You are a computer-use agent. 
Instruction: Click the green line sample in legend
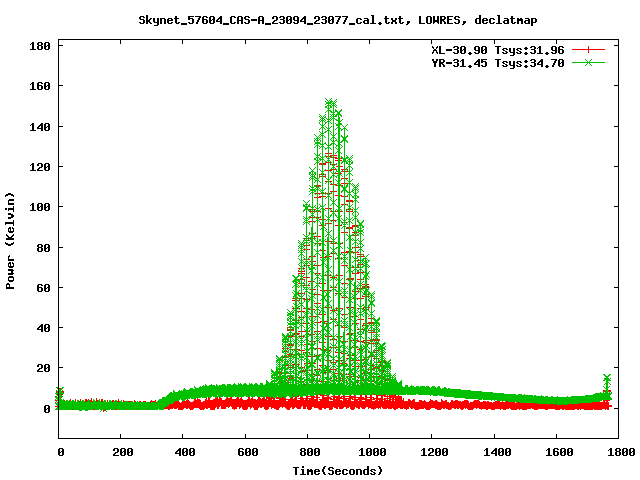(x=588, y=62)
